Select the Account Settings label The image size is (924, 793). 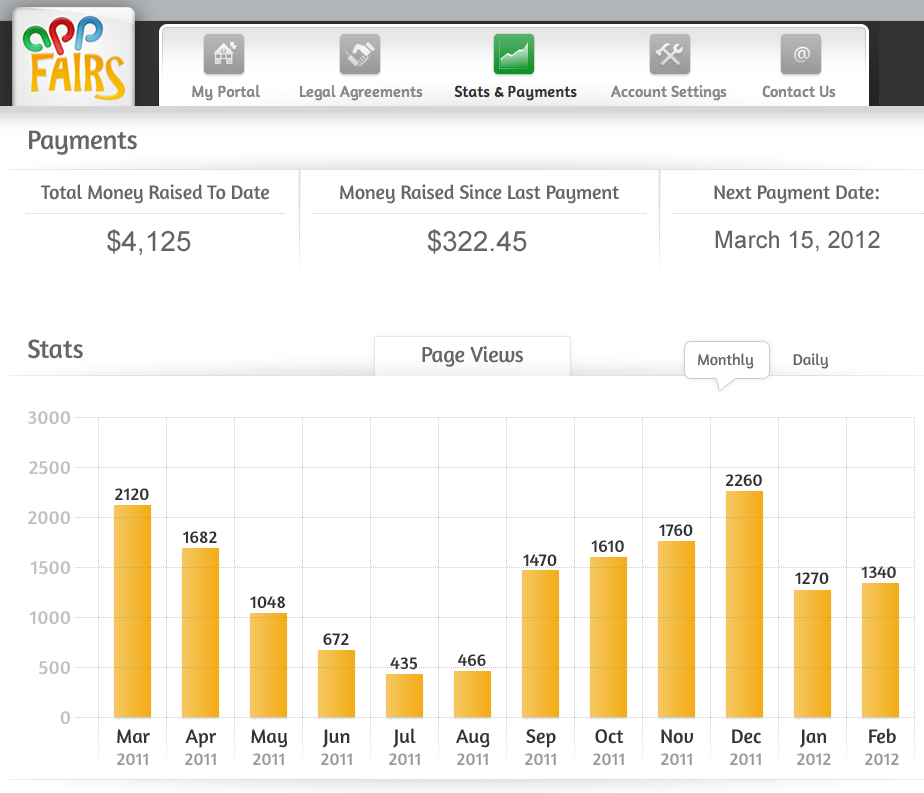(668, 92)
